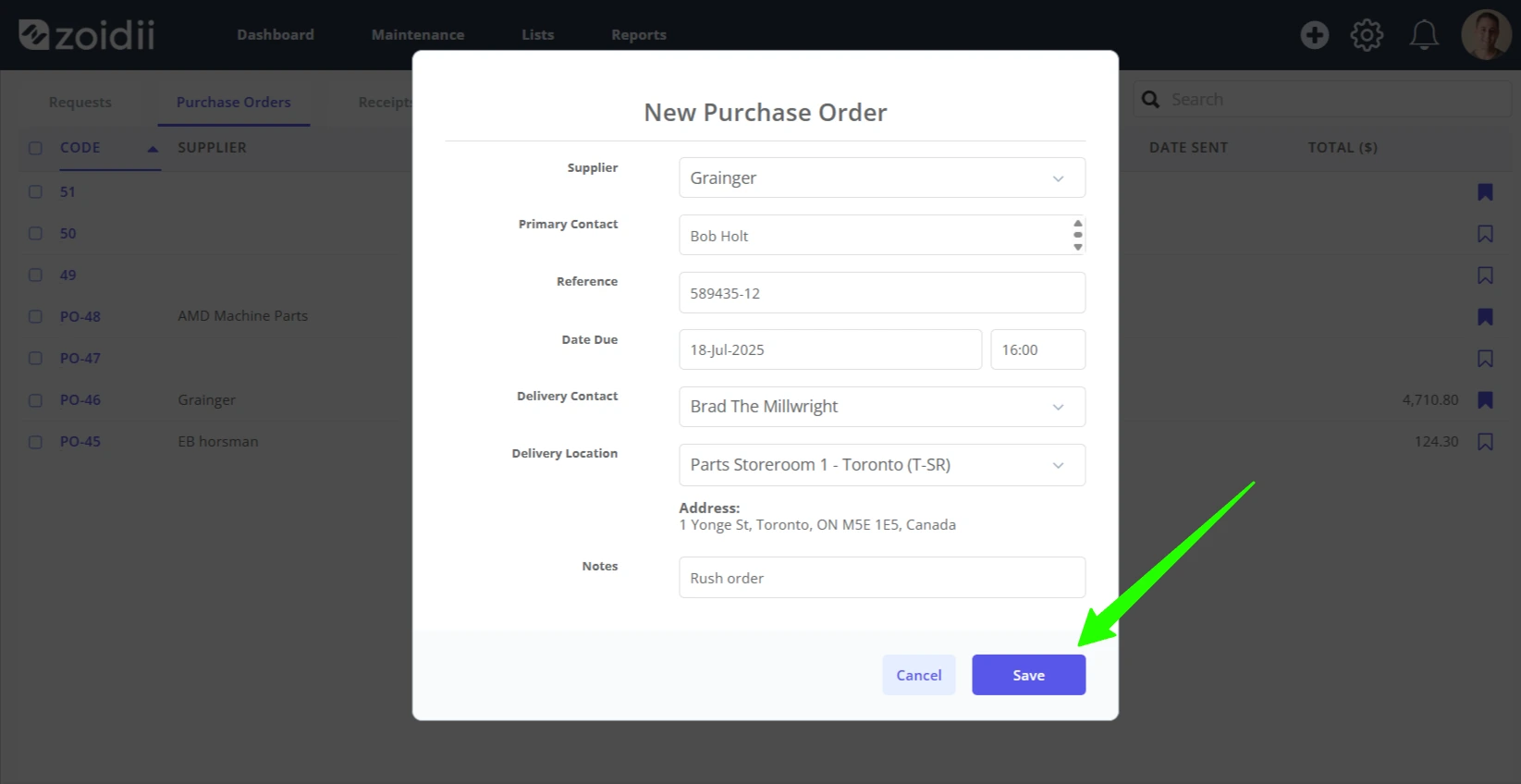
Task: Open purchase order 51 link
Action: click(67, 192)
